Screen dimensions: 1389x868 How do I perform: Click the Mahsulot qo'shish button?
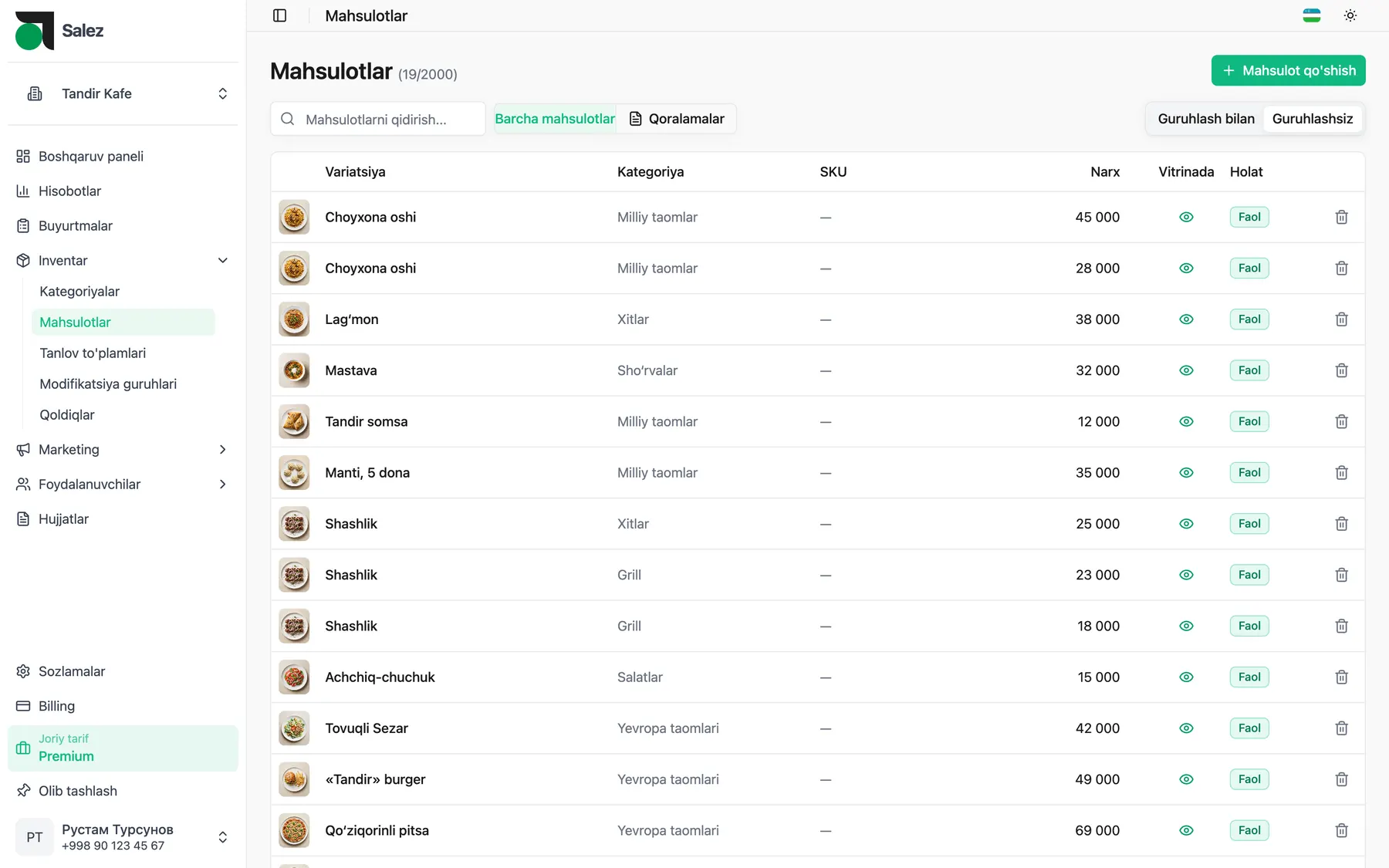[1289, 70]
